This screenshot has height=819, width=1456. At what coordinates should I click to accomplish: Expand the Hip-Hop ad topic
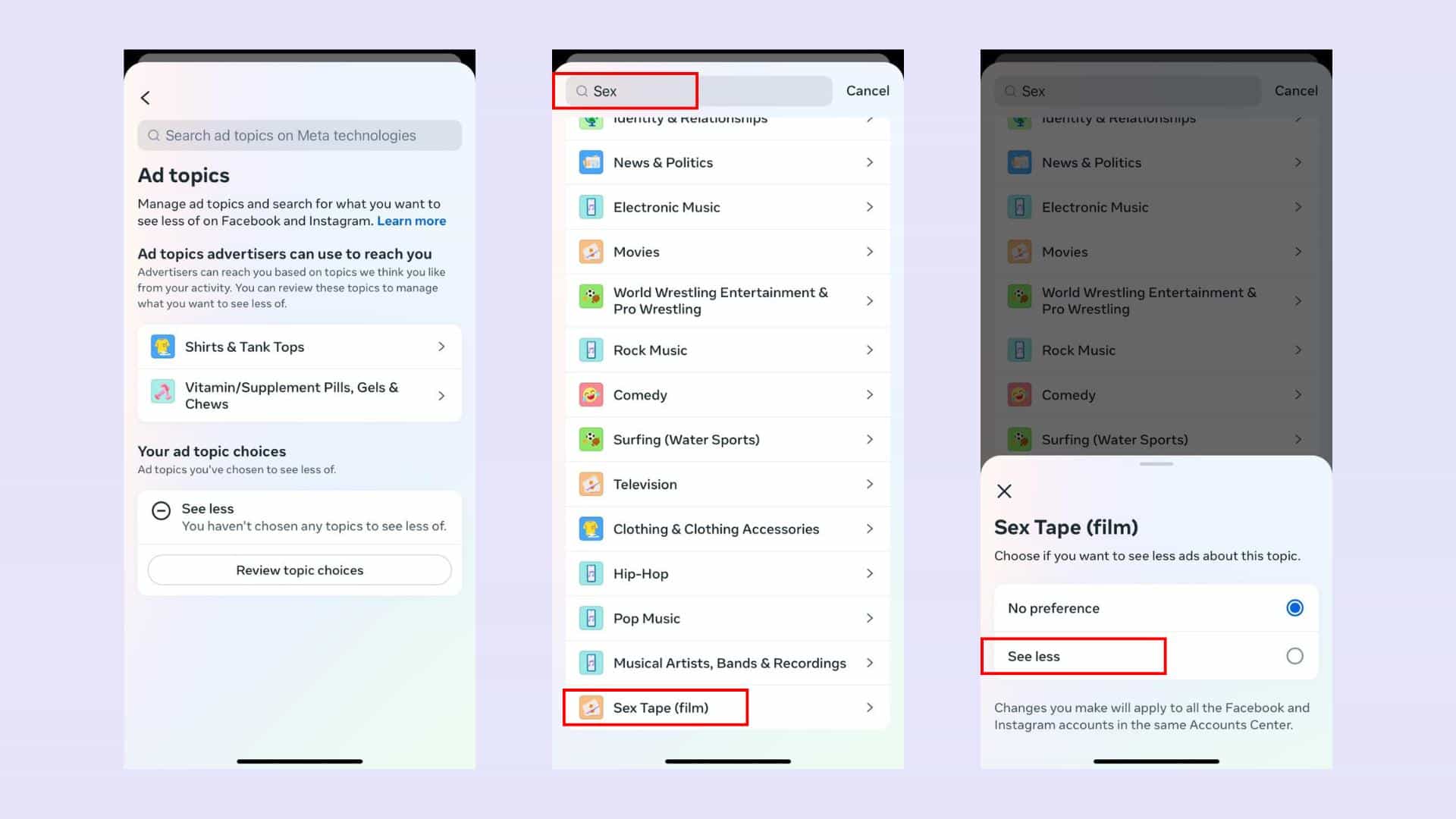727,573
